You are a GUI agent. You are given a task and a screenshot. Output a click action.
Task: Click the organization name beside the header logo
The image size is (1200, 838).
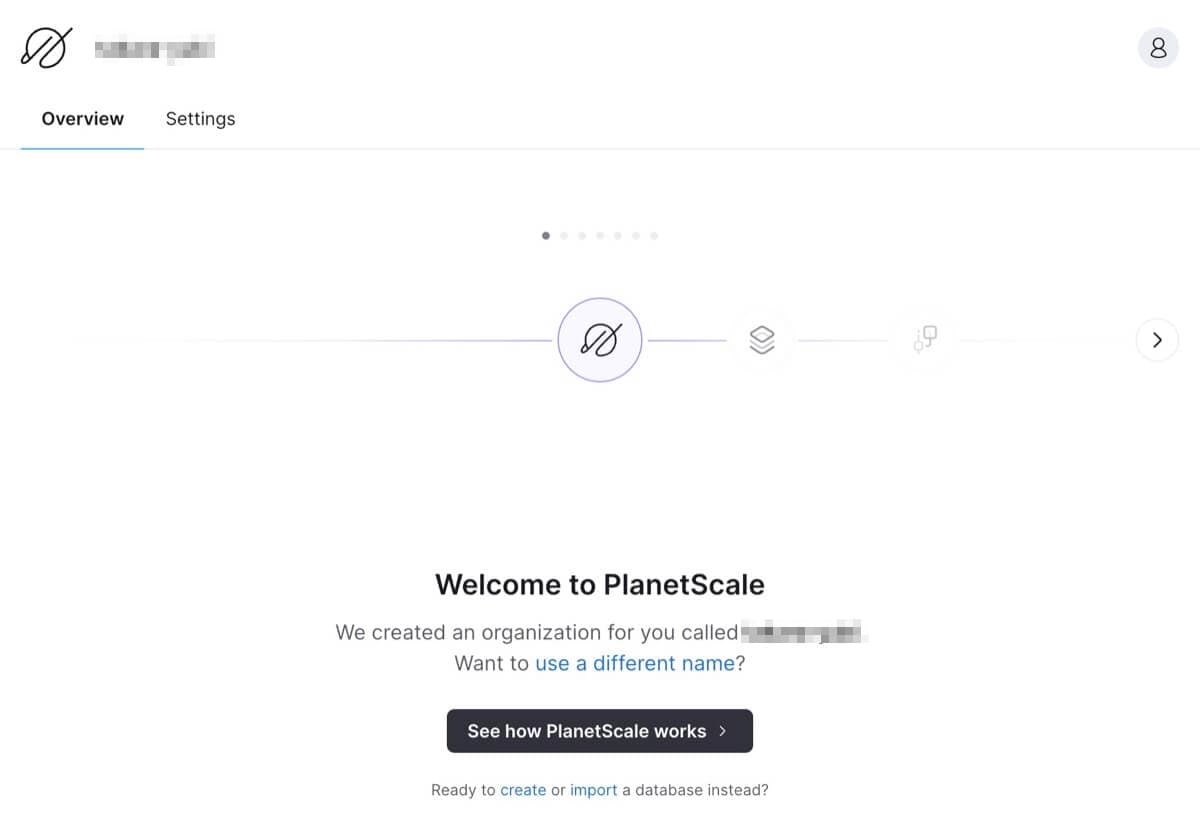pyautogui.click(x=155, y=47)
